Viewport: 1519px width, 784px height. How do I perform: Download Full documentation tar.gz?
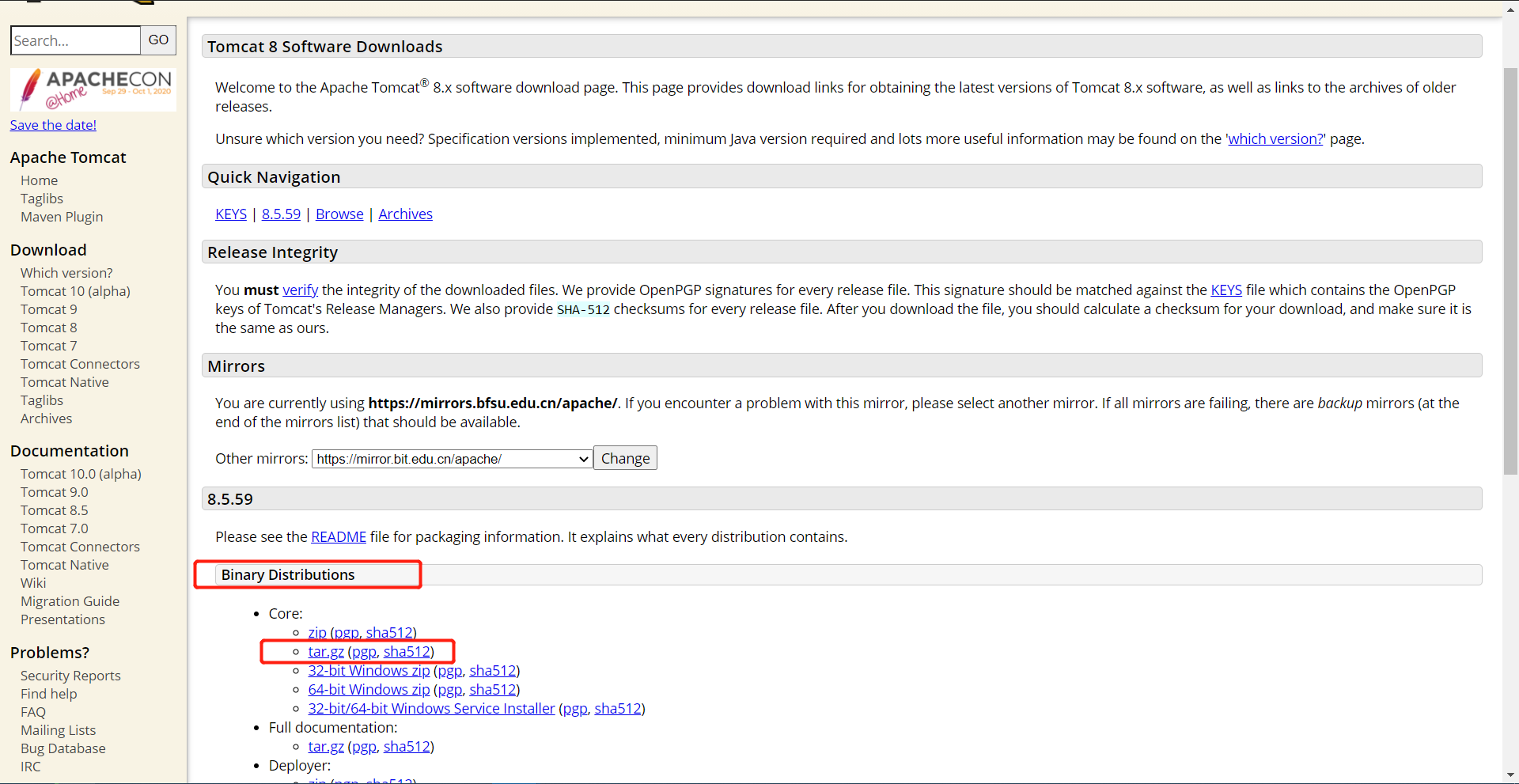tap(326, 747)
